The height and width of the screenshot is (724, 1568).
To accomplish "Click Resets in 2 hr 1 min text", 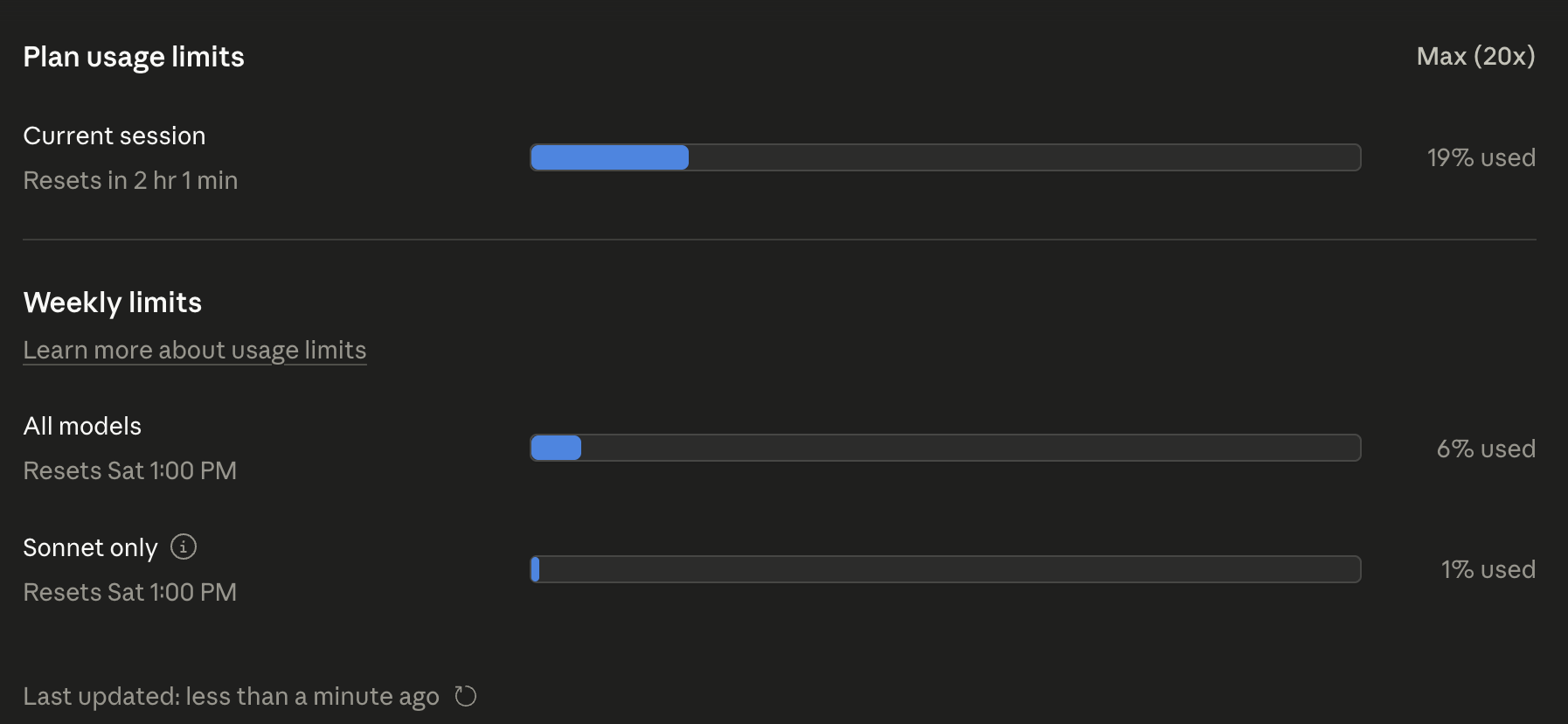I will tap(130, 180).
